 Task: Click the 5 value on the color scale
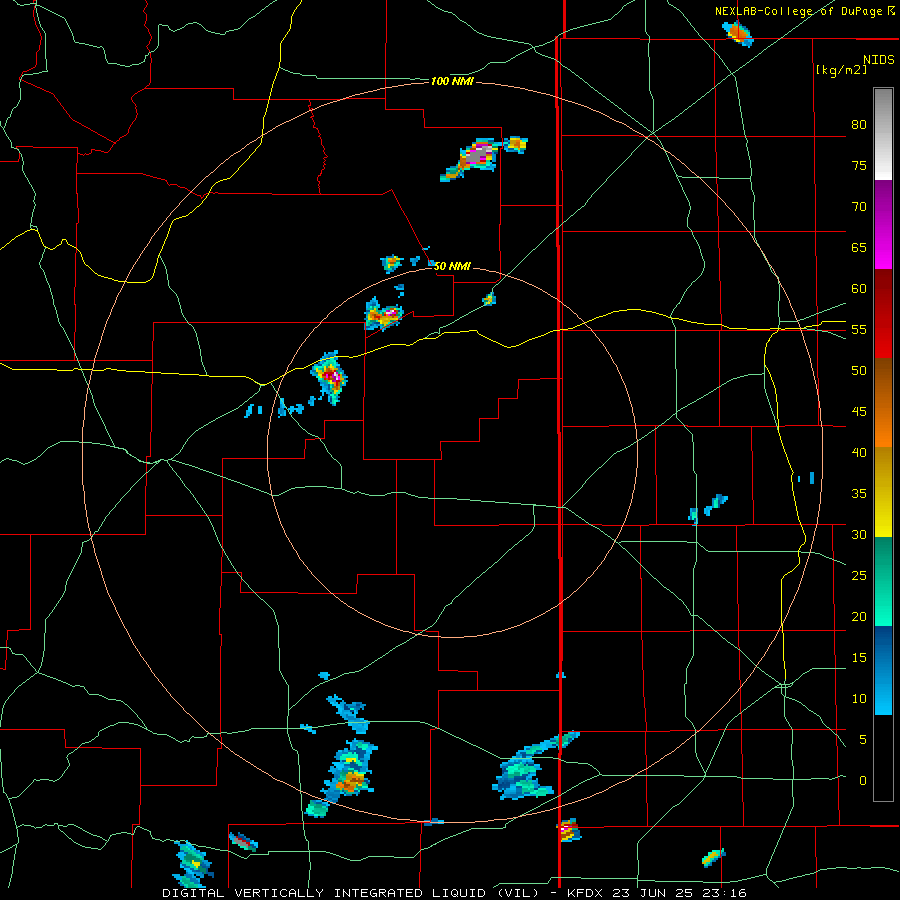[863, 740]
